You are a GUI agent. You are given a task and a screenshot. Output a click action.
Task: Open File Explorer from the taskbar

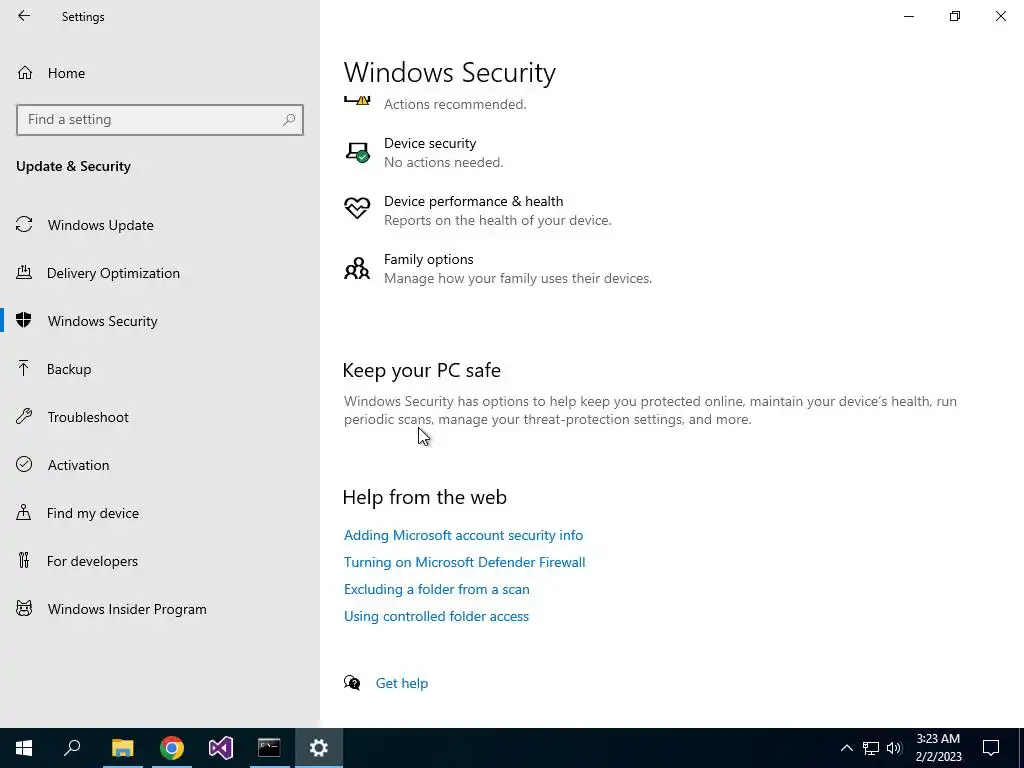[122, 748]
